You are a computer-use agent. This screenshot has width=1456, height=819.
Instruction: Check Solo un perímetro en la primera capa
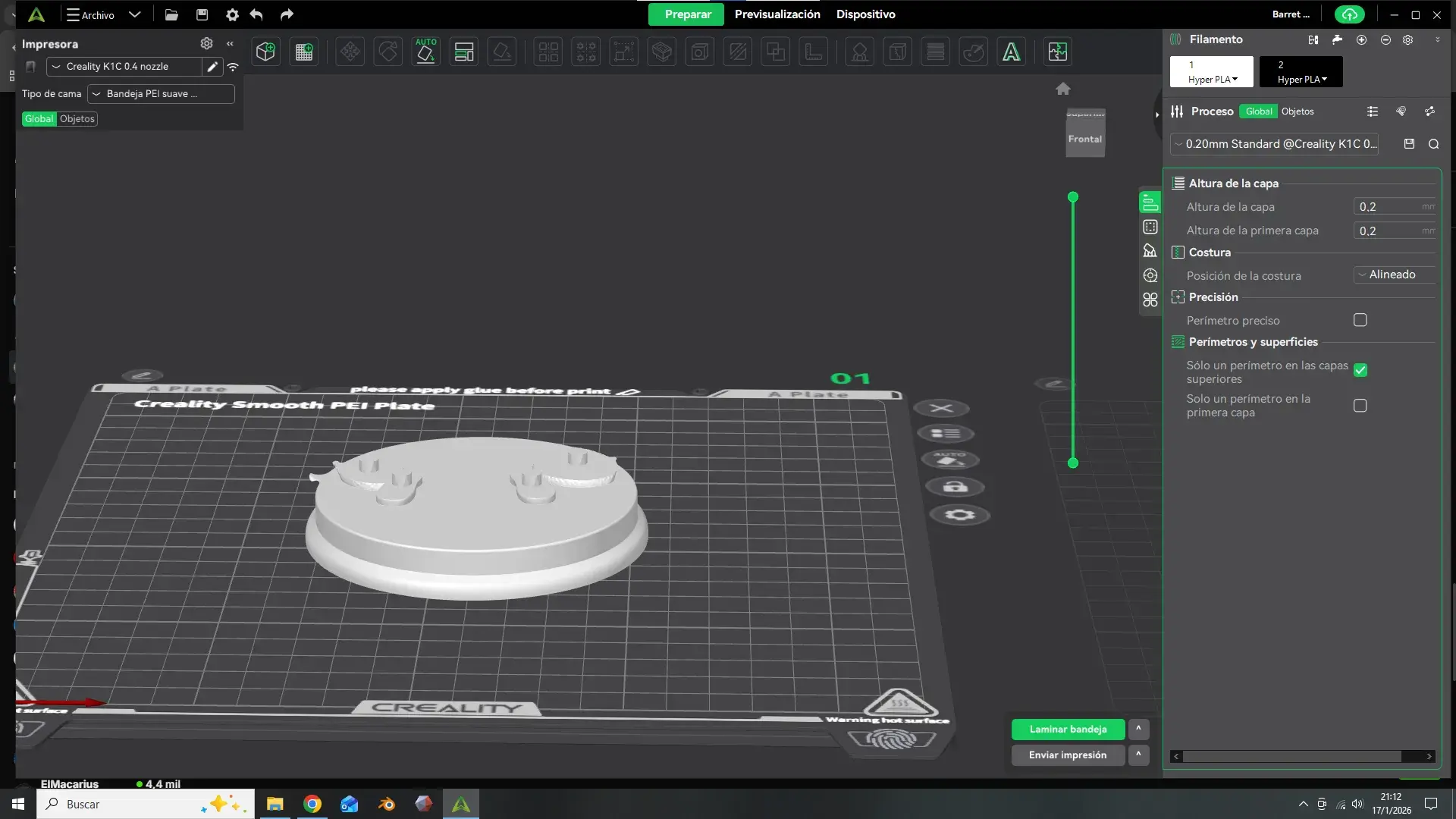click(x=1360, y=406)
